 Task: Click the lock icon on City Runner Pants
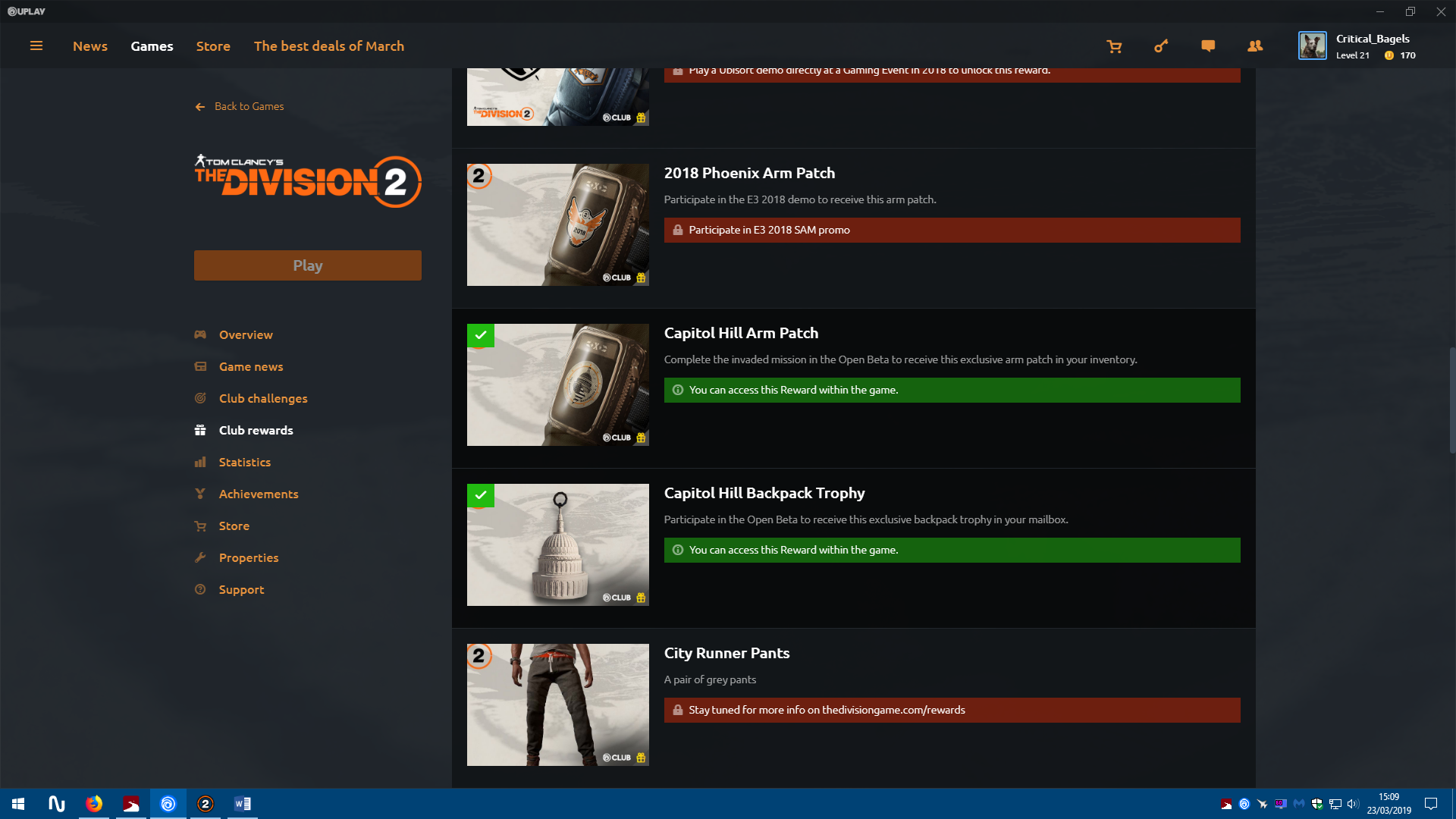coord(678,711)
